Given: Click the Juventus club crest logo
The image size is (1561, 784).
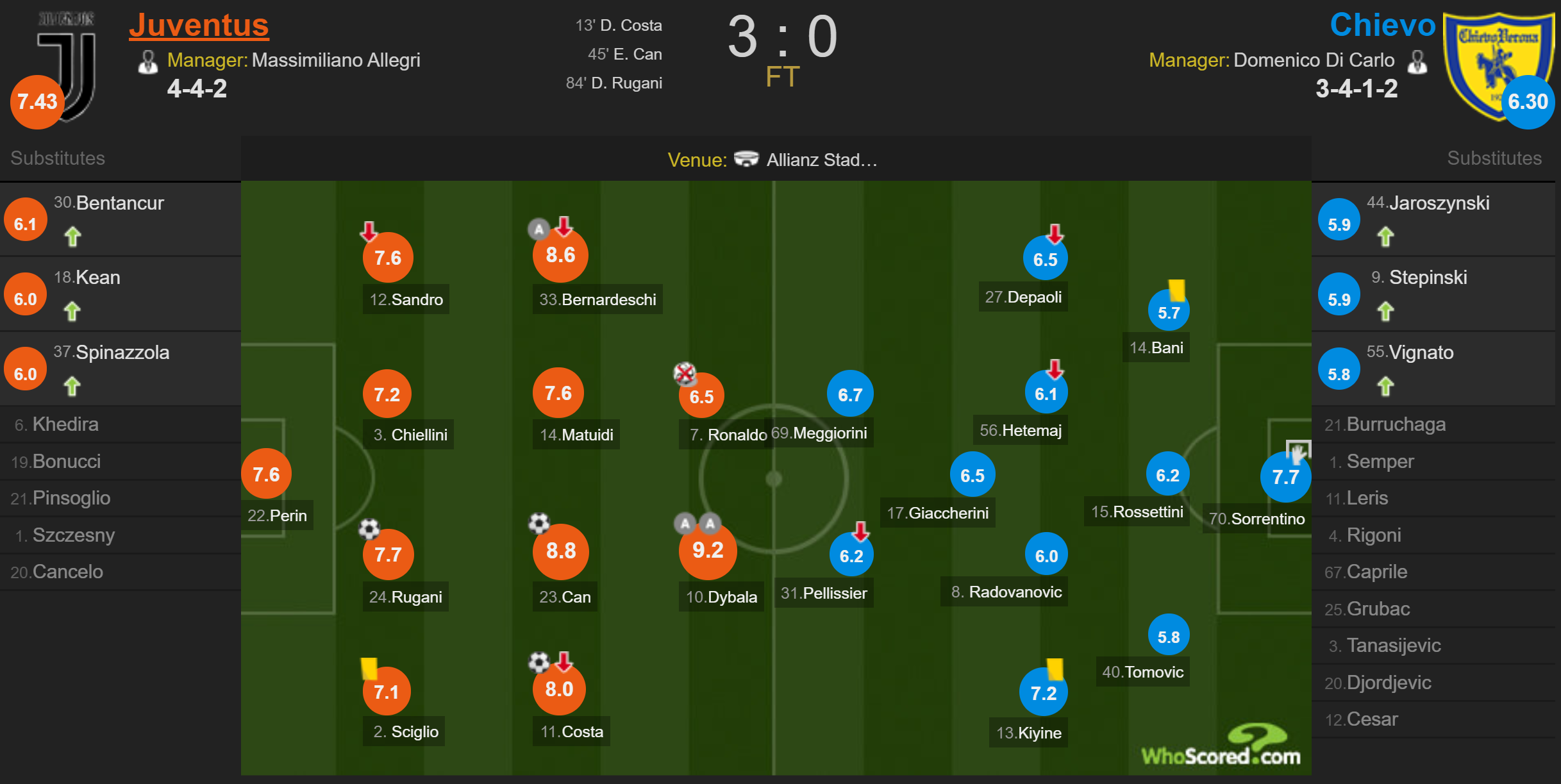Looking at the screenshot, I should pyautogui.click(x=66, y=64).
